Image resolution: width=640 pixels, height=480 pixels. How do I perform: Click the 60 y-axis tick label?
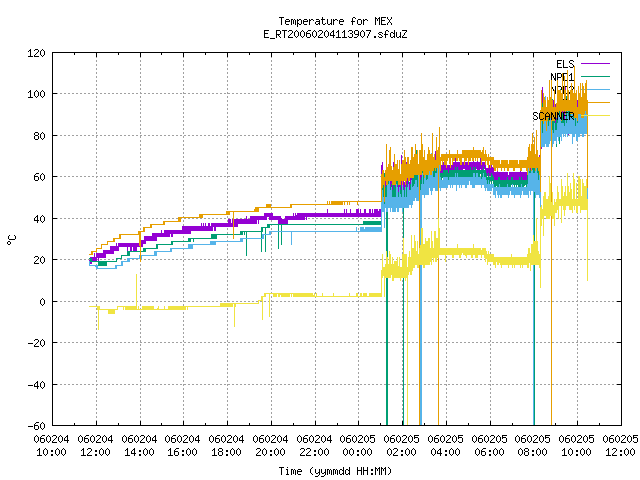click(39, 177)
